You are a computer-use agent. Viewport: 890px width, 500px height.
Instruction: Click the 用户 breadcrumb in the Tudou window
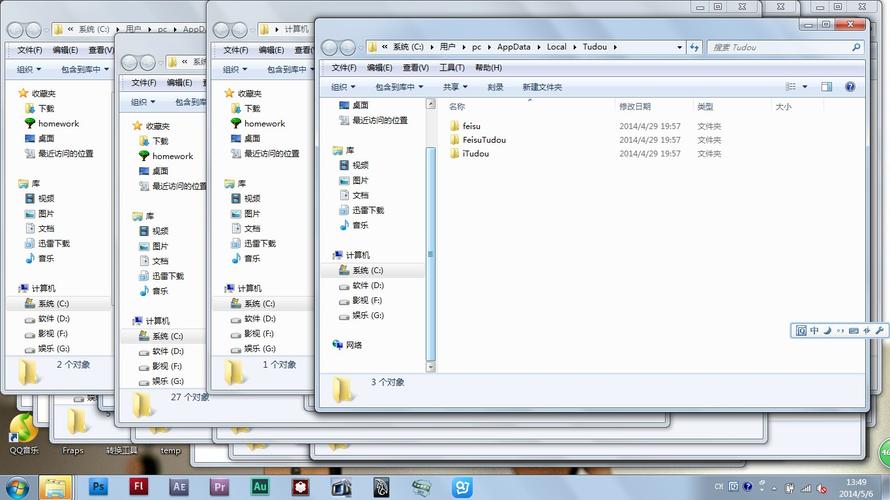tap(447, 47)
